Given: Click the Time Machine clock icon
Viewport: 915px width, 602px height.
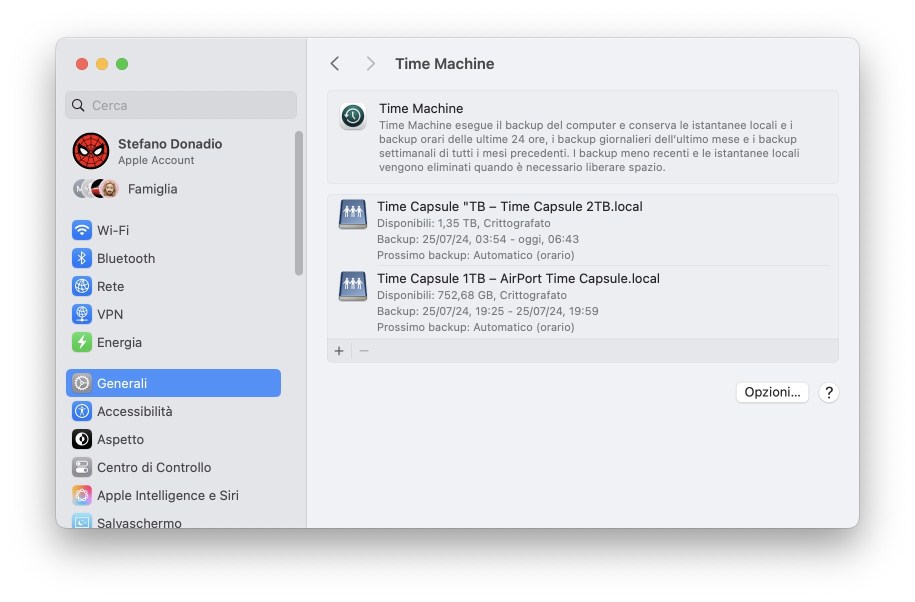Looking at the screenshot, I should click(x=353, y=116).
